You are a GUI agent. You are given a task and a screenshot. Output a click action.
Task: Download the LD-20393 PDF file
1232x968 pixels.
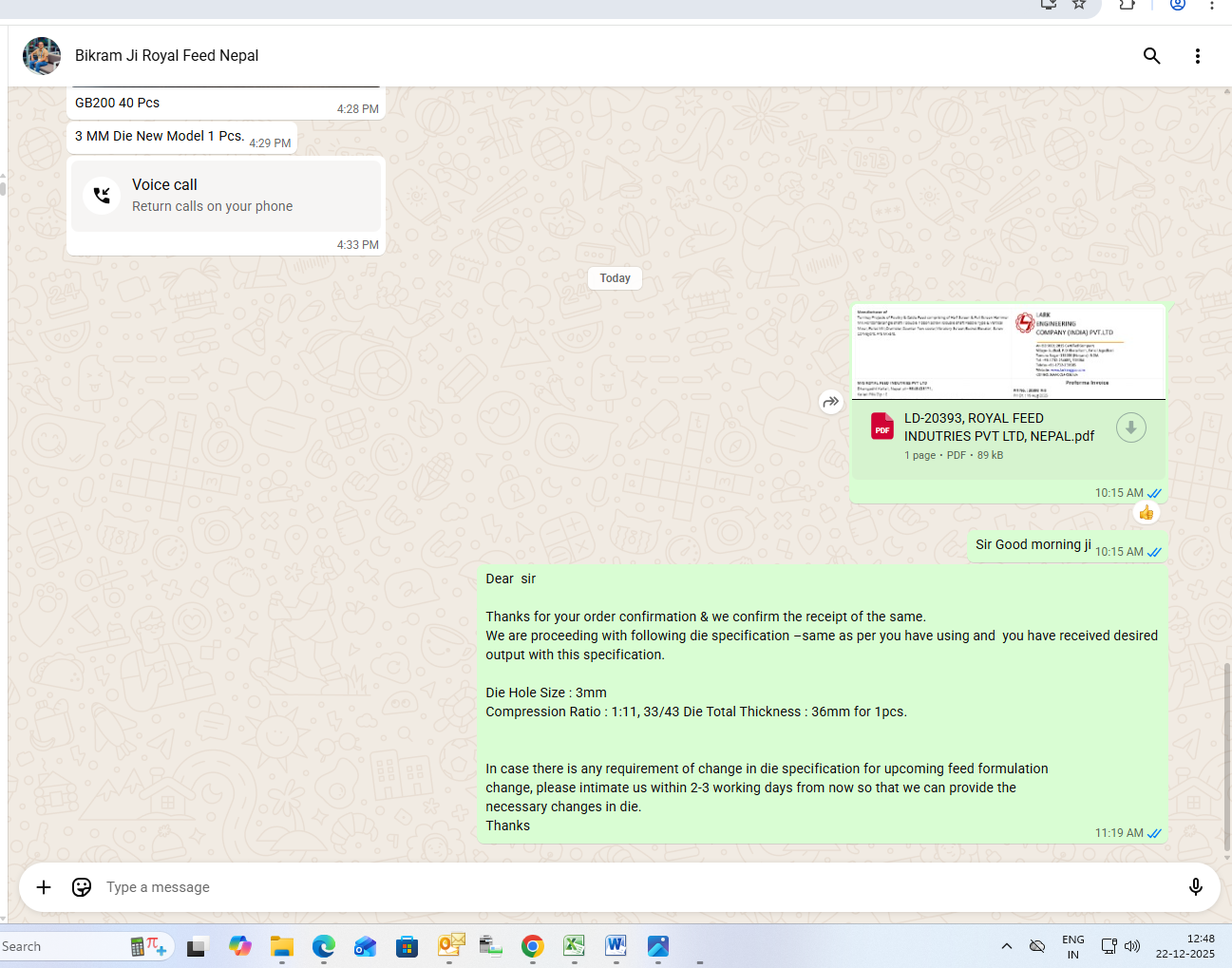click(x=1130, y=428)
